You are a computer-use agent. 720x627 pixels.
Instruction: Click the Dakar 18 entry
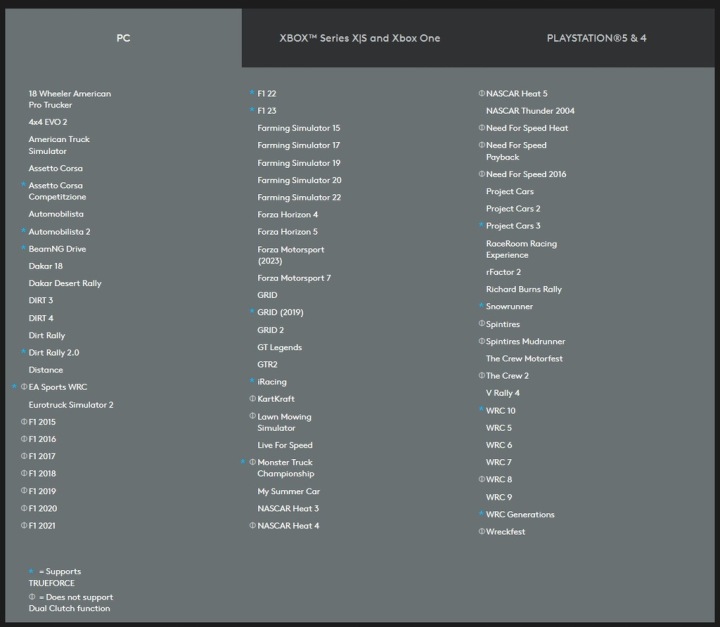[x=45, y=266]
